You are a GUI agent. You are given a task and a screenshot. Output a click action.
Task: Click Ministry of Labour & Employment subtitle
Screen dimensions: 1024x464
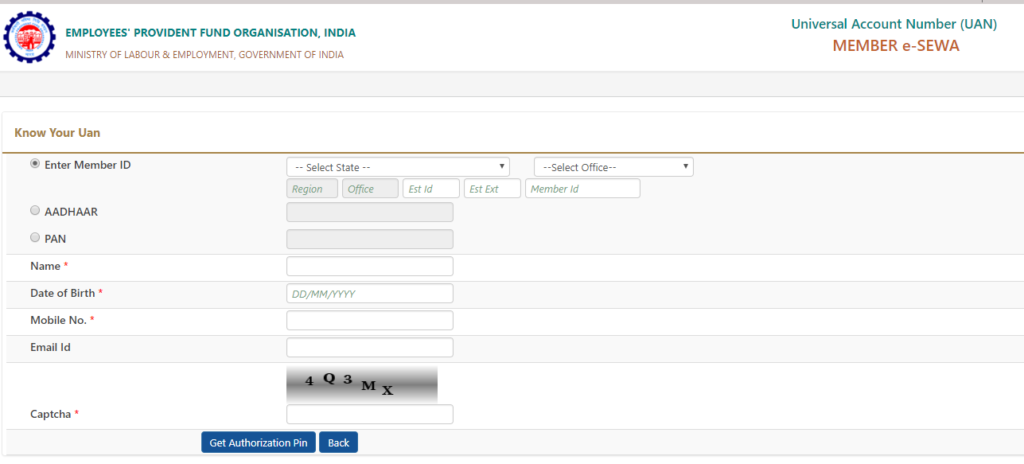[204, 55]
